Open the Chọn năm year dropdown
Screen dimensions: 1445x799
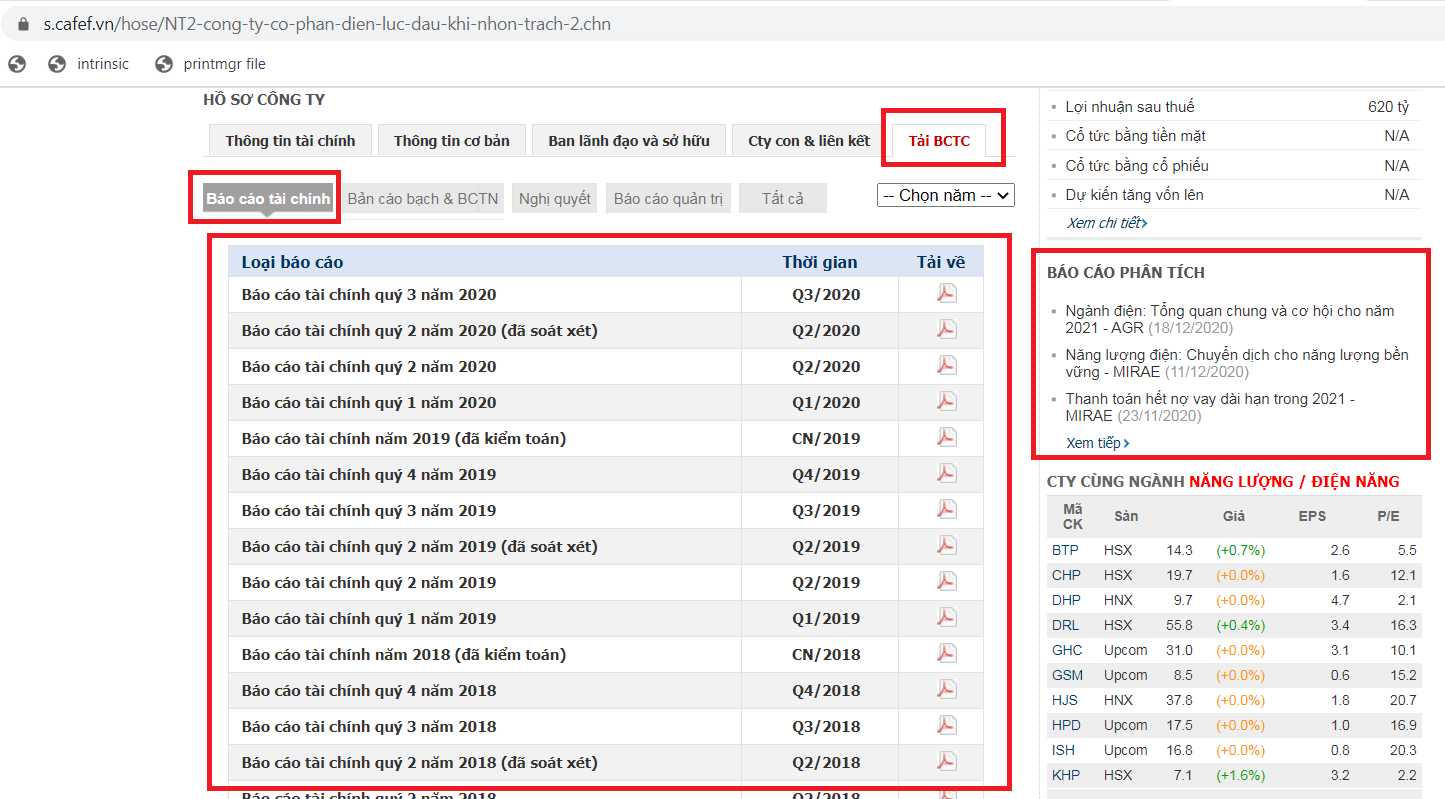point(945,196)
